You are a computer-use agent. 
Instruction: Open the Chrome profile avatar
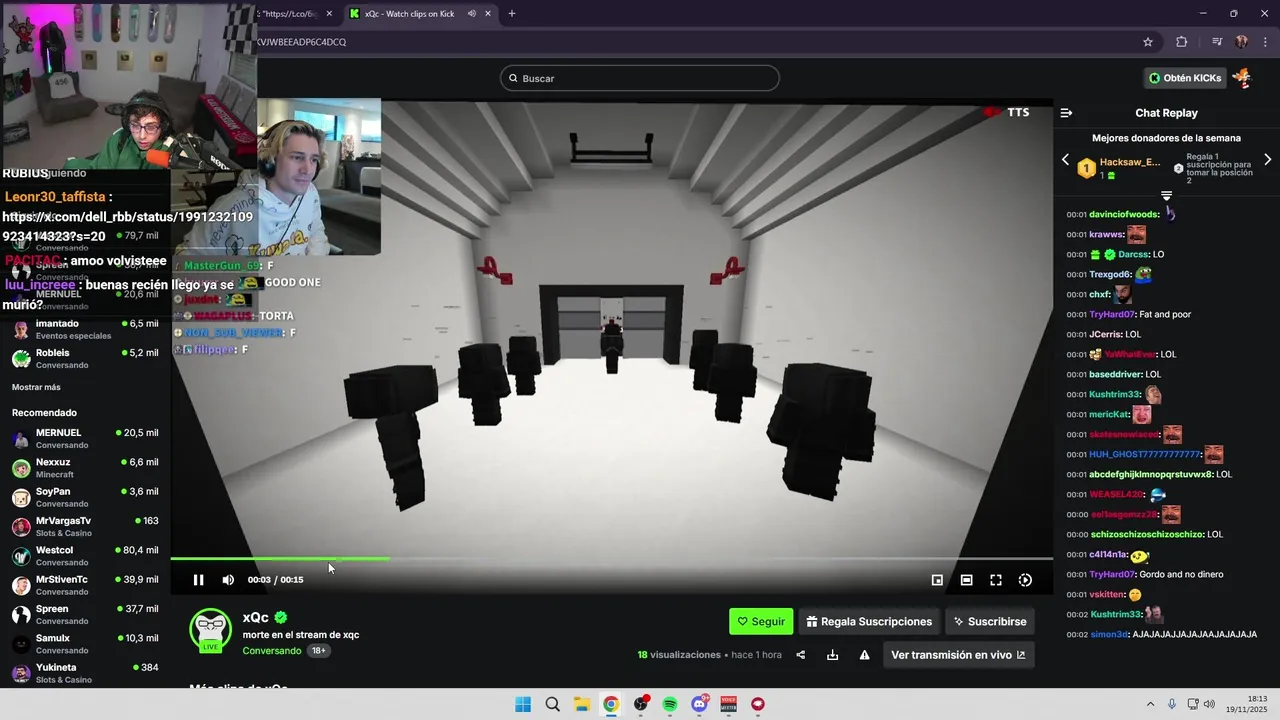(1241, 42)
